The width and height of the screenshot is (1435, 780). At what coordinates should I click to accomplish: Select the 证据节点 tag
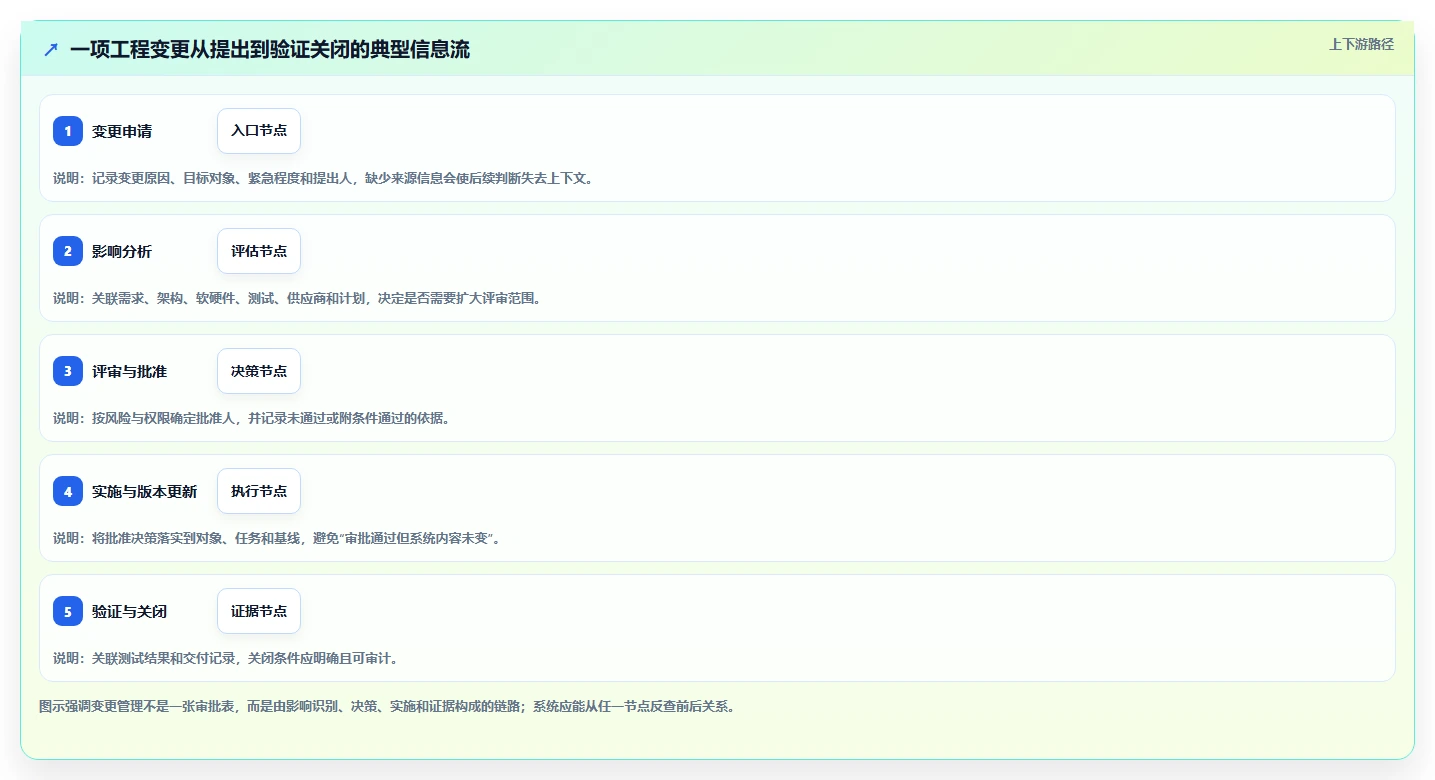259,611
